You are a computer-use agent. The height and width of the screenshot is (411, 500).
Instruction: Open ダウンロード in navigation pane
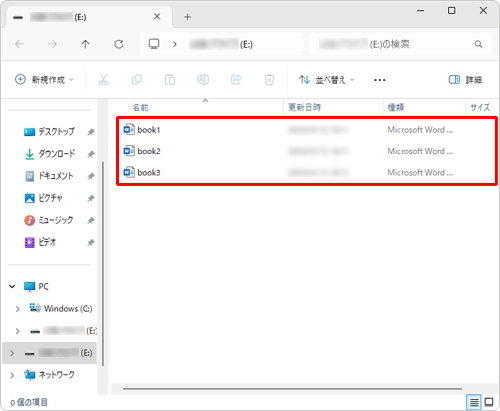click(57, 154)
